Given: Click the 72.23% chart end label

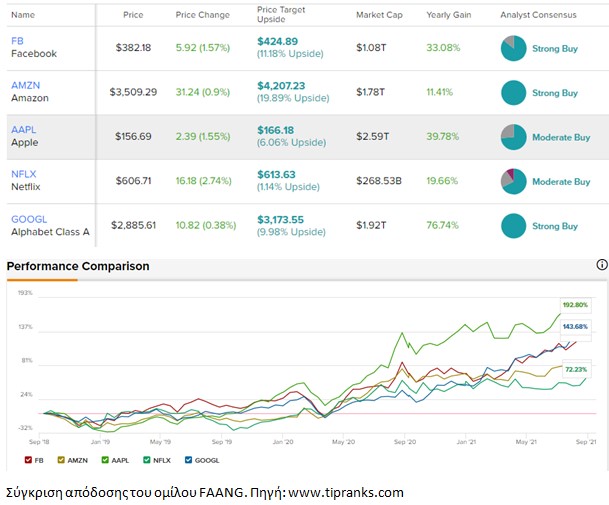Looking at the screenshot, I should [x=576, y=369].
